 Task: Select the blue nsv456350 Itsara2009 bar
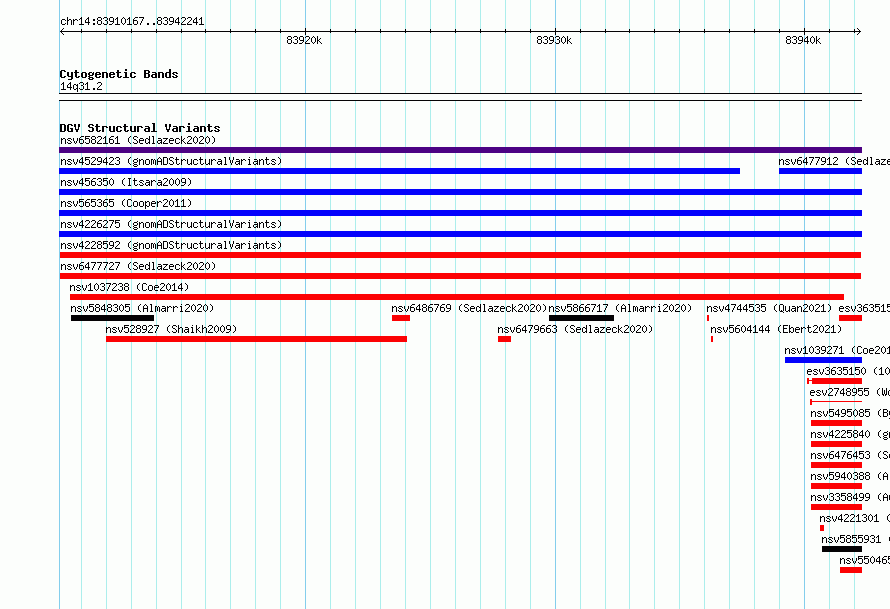460,192
